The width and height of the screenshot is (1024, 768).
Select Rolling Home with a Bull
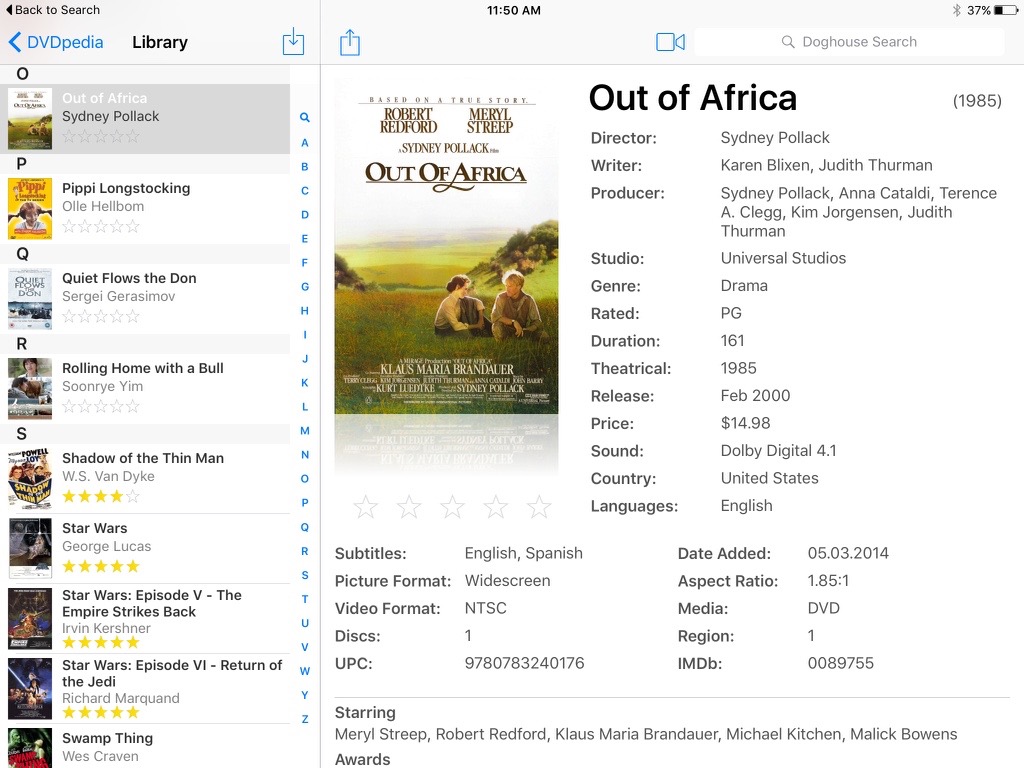pos(145,389)
